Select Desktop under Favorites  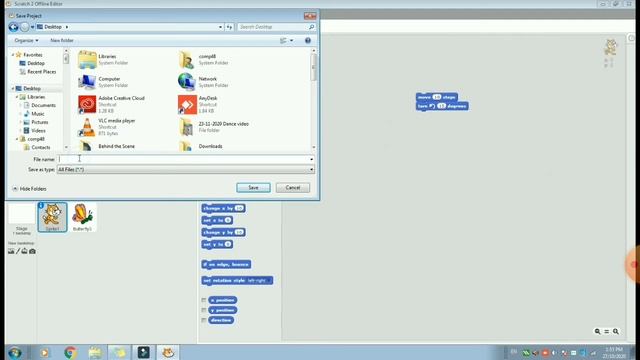tap(36, 63)
